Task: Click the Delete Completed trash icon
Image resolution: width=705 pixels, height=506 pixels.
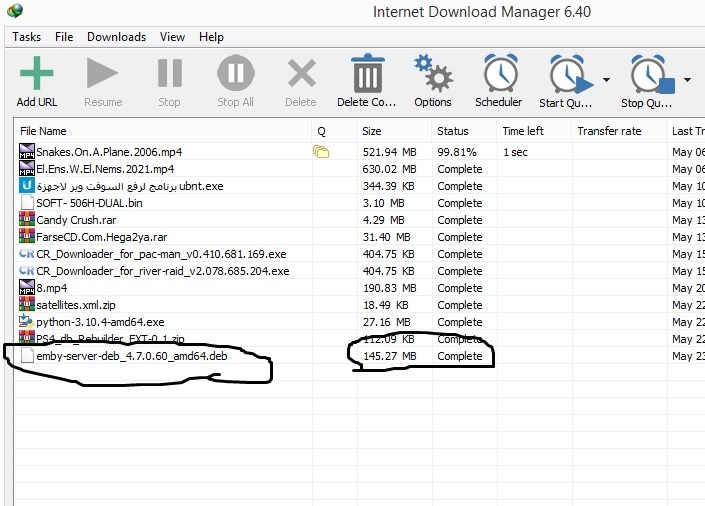Action: coord(367,75)
